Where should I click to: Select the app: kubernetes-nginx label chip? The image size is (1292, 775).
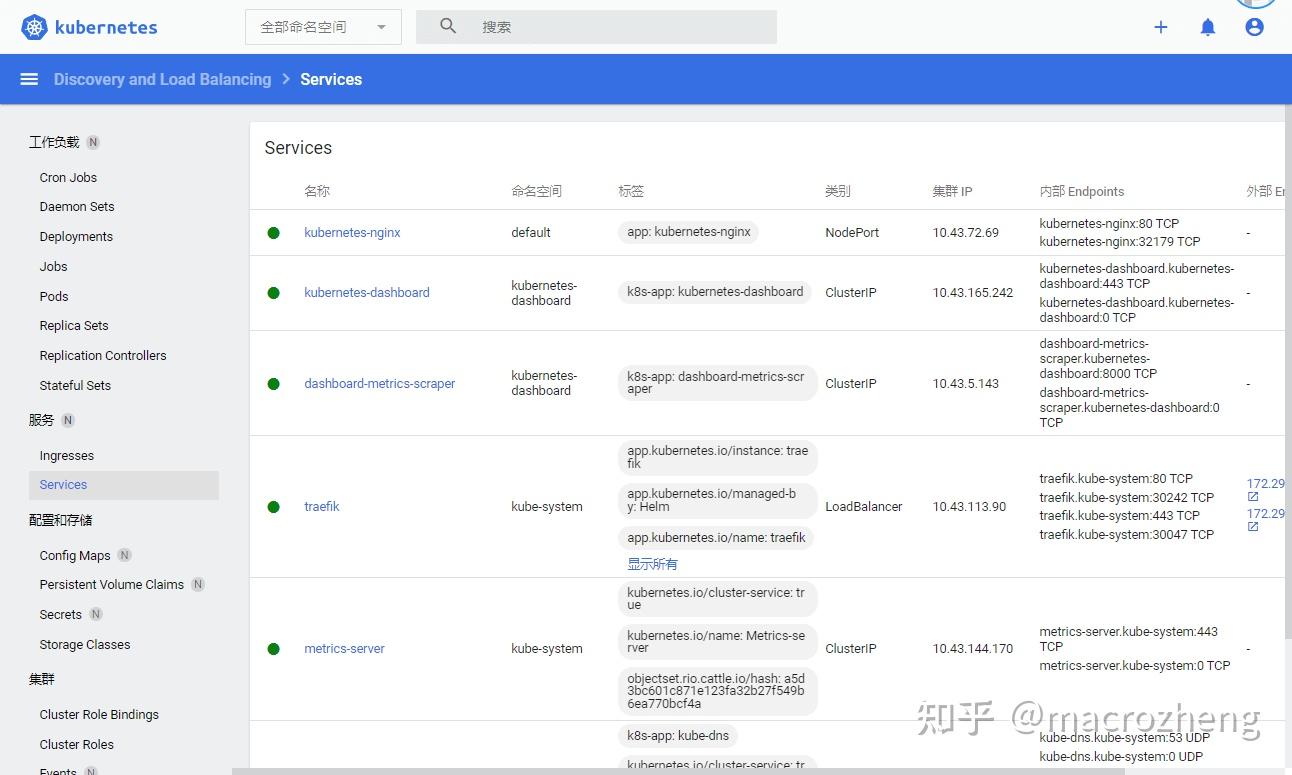[x=688, y=231]
